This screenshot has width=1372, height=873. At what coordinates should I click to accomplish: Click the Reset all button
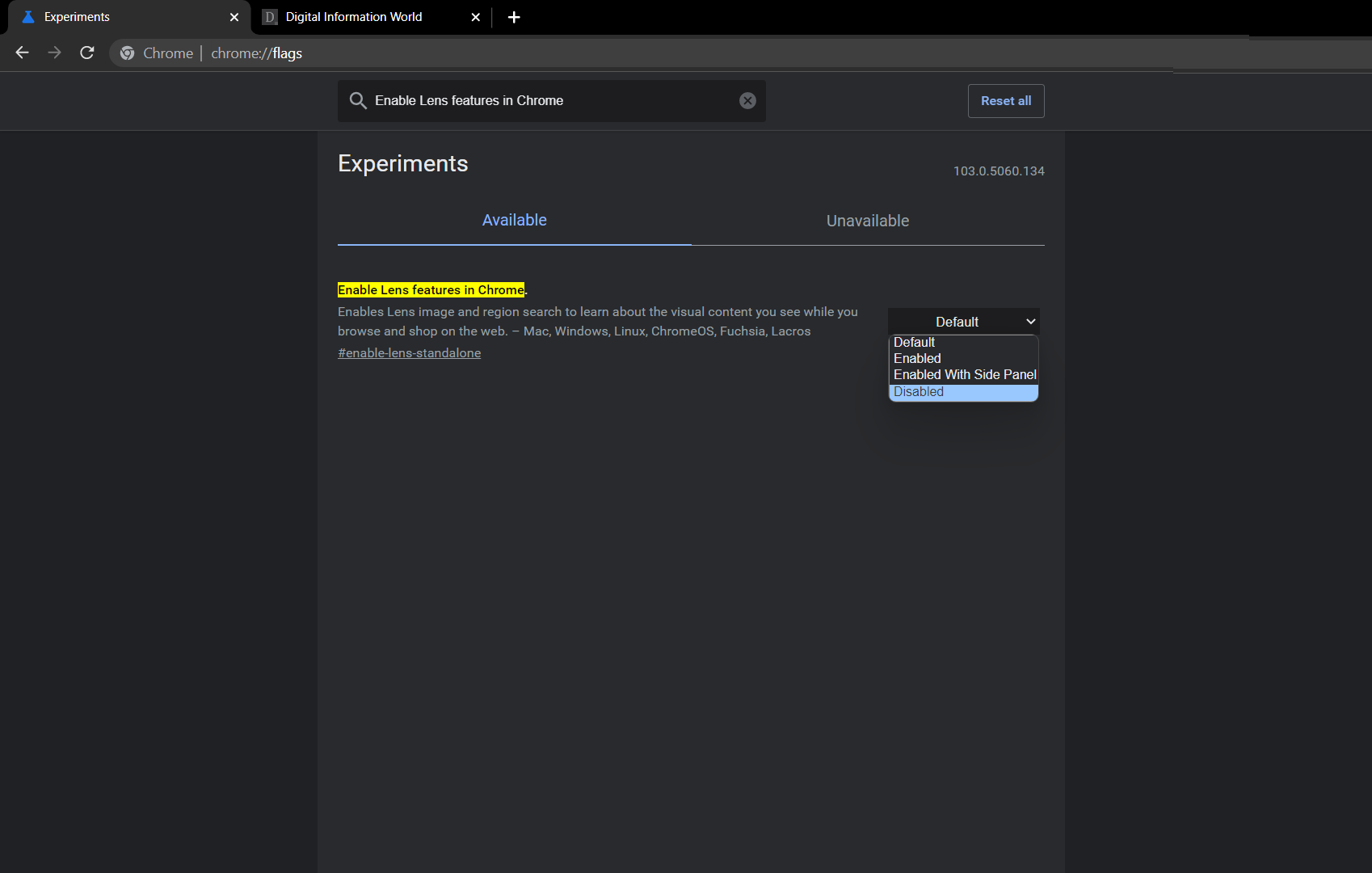pyautogui.click(x=1006, y=101)
